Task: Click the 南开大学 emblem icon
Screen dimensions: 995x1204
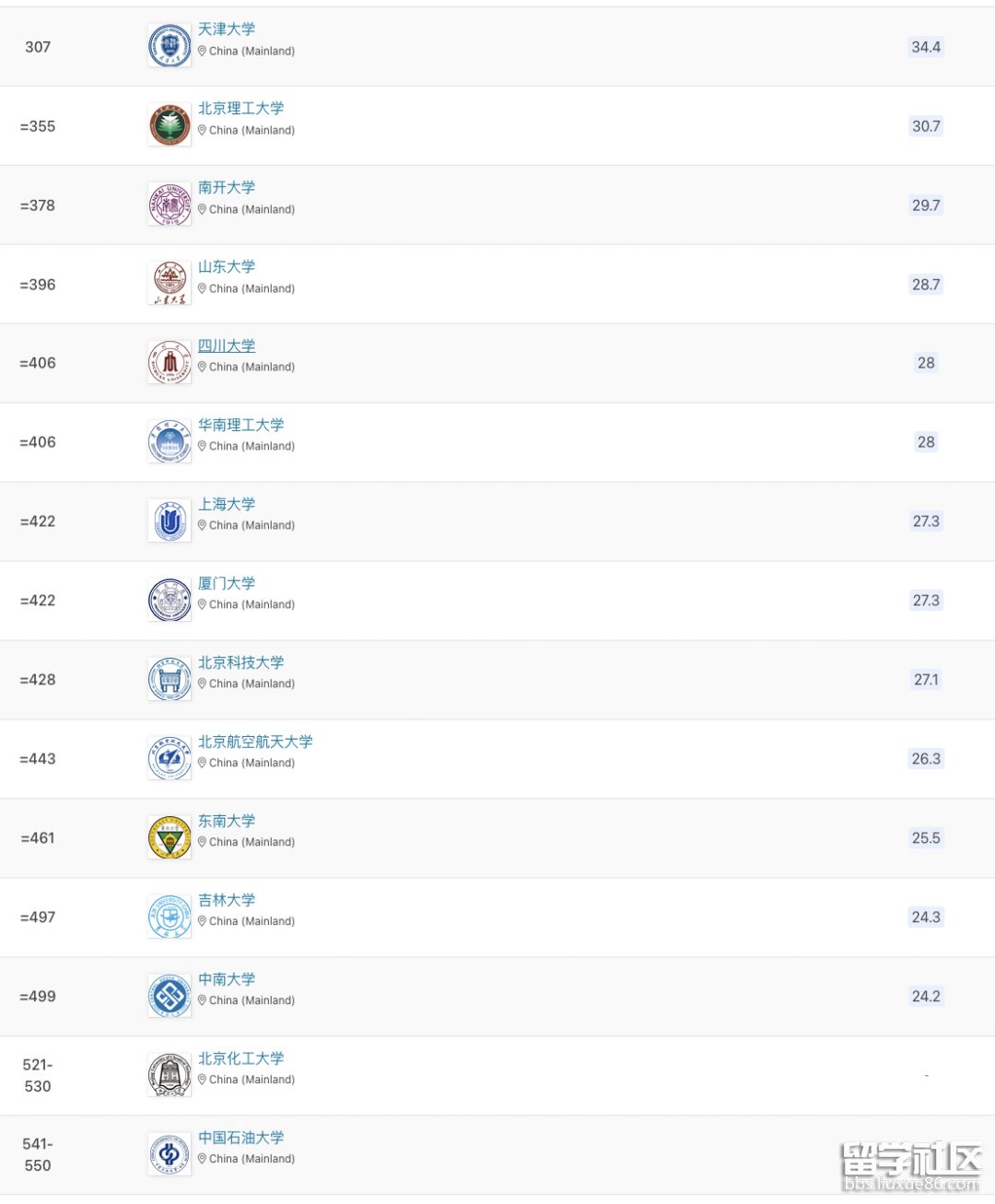Action: point(170,205)
